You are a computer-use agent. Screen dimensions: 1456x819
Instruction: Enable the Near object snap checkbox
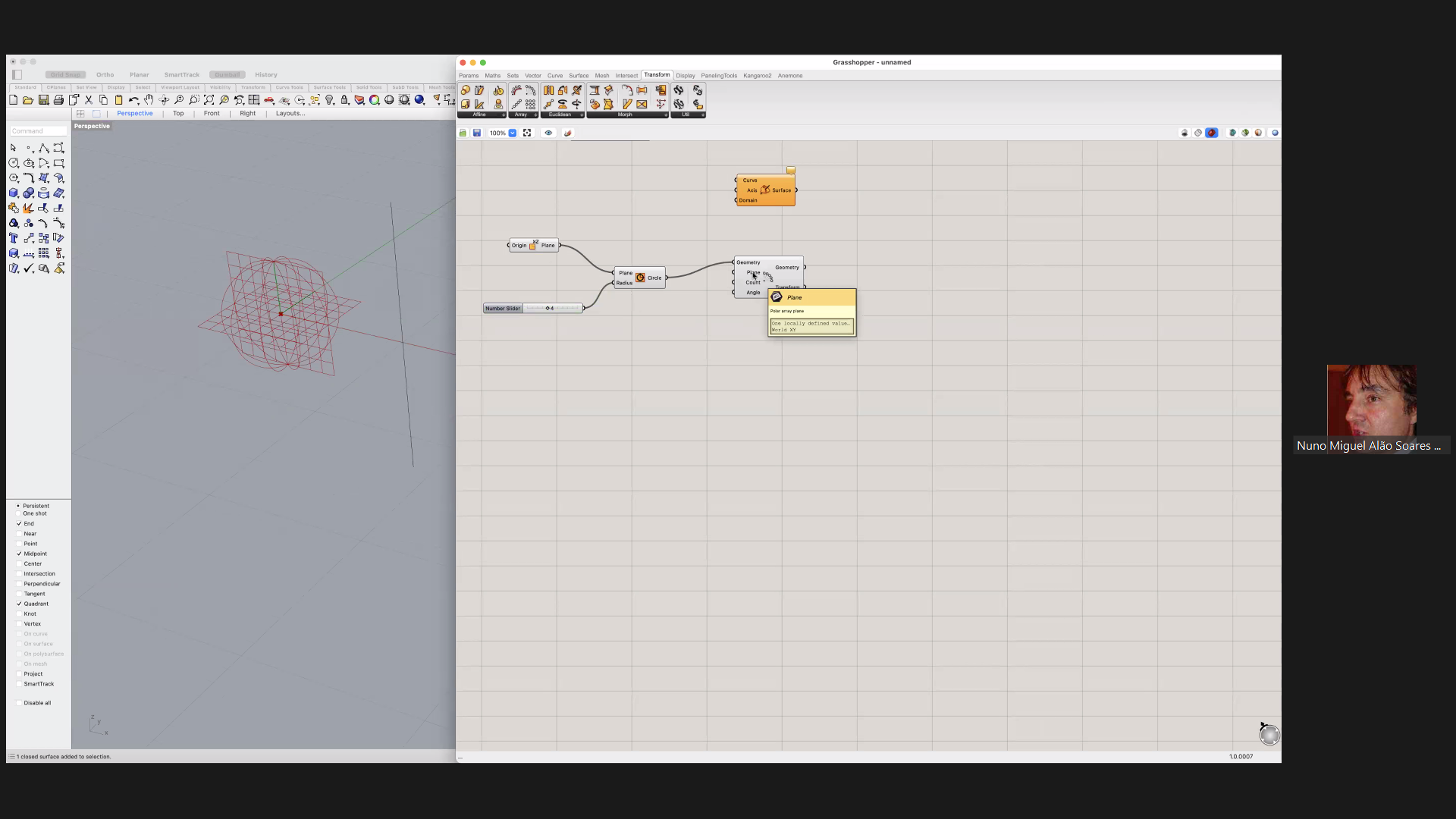click(x=19, y=534)
